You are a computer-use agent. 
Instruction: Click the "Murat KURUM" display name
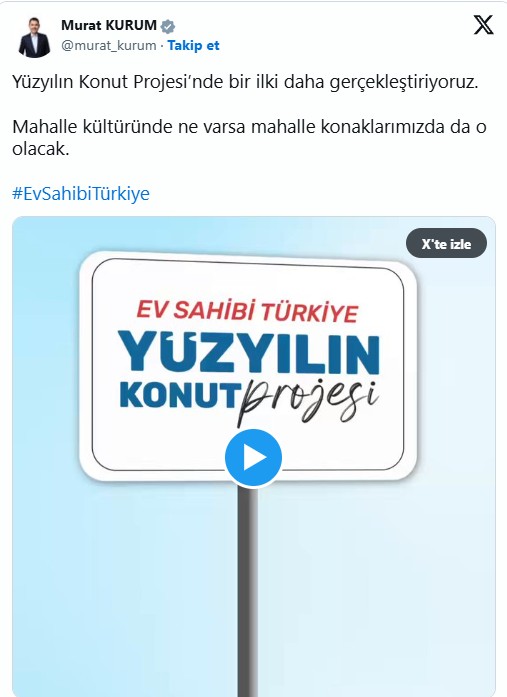[x=109, y=25]
